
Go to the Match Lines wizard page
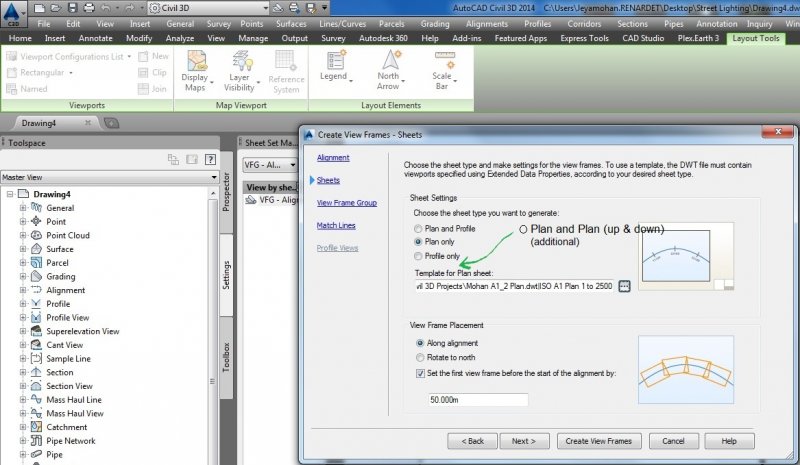[336, 225]
